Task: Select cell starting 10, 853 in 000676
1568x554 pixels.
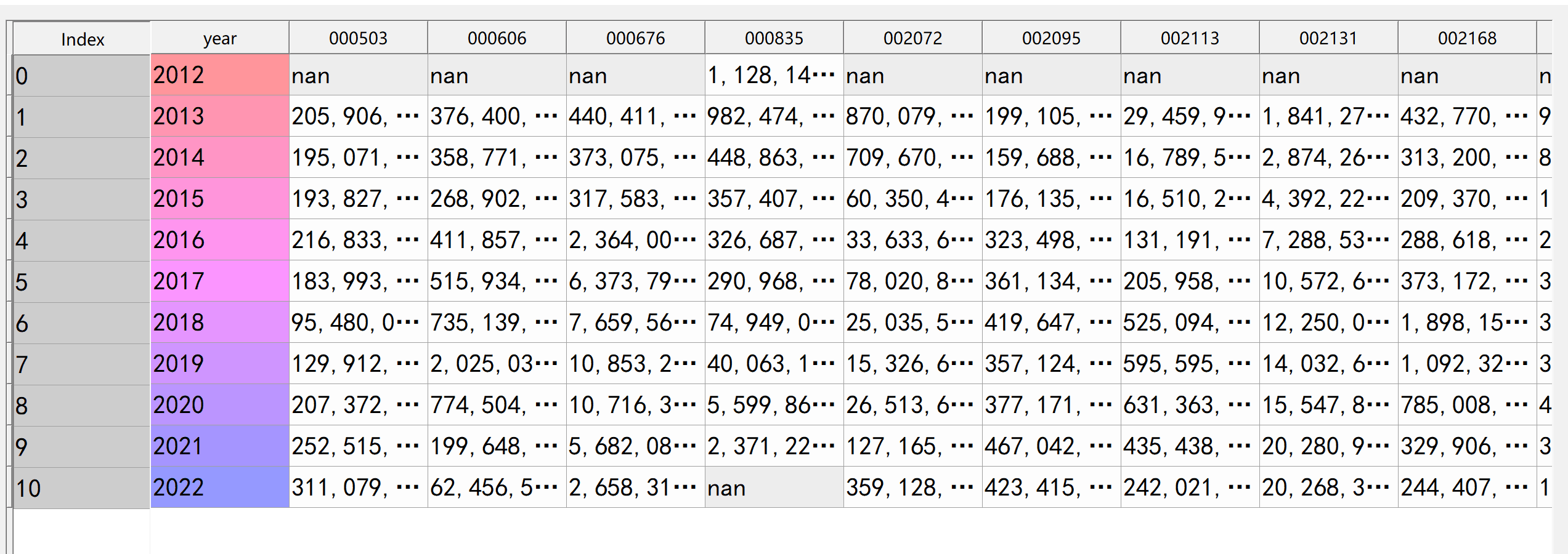Action: pos(636,364)
